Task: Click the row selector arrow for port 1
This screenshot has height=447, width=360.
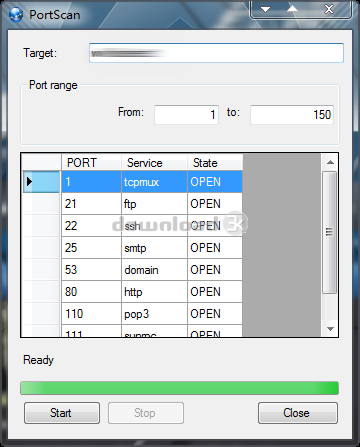Action: (x=29, y=182)
